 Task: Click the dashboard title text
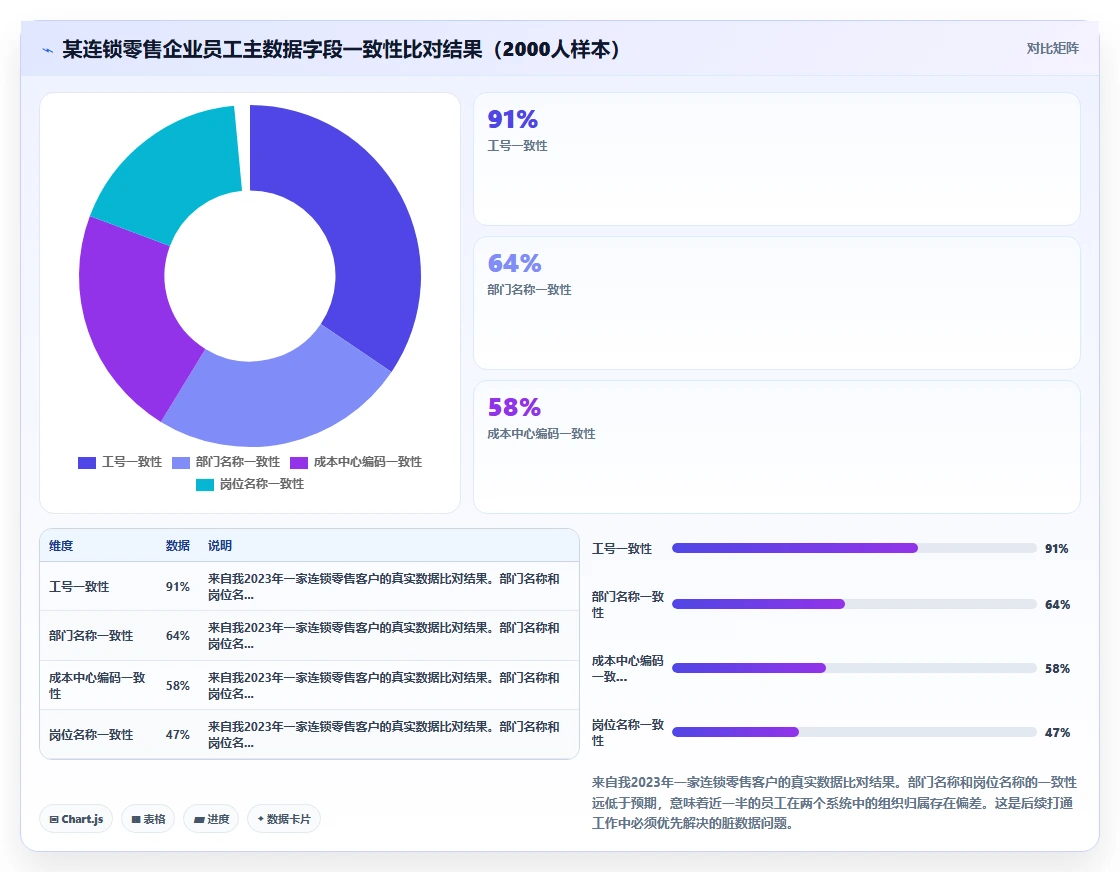(x=341, y=49)
